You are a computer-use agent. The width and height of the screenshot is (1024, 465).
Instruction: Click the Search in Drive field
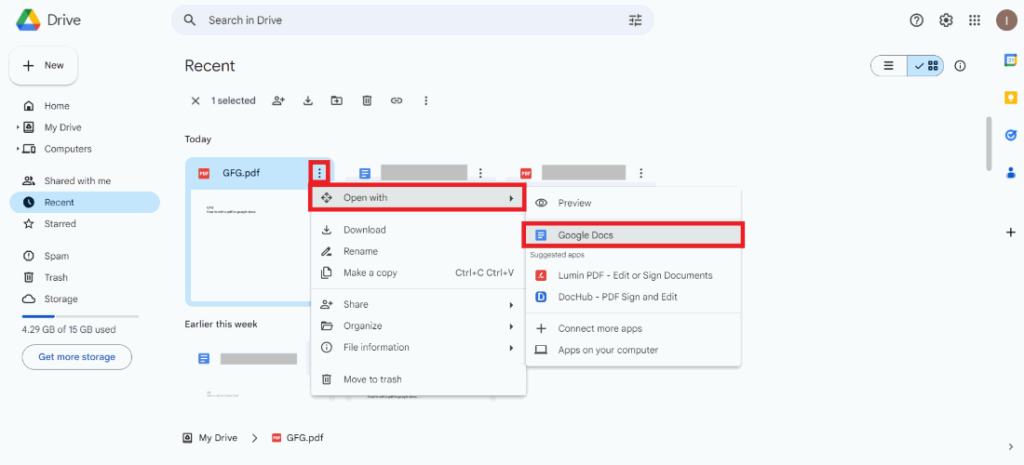click(x=413, y=20)
